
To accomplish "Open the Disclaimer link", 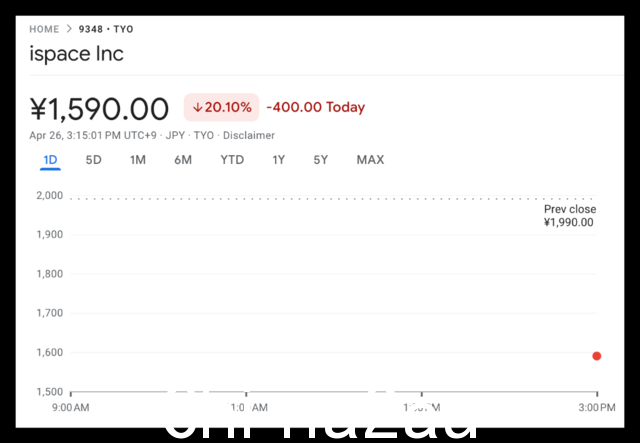I will [249, 135].
